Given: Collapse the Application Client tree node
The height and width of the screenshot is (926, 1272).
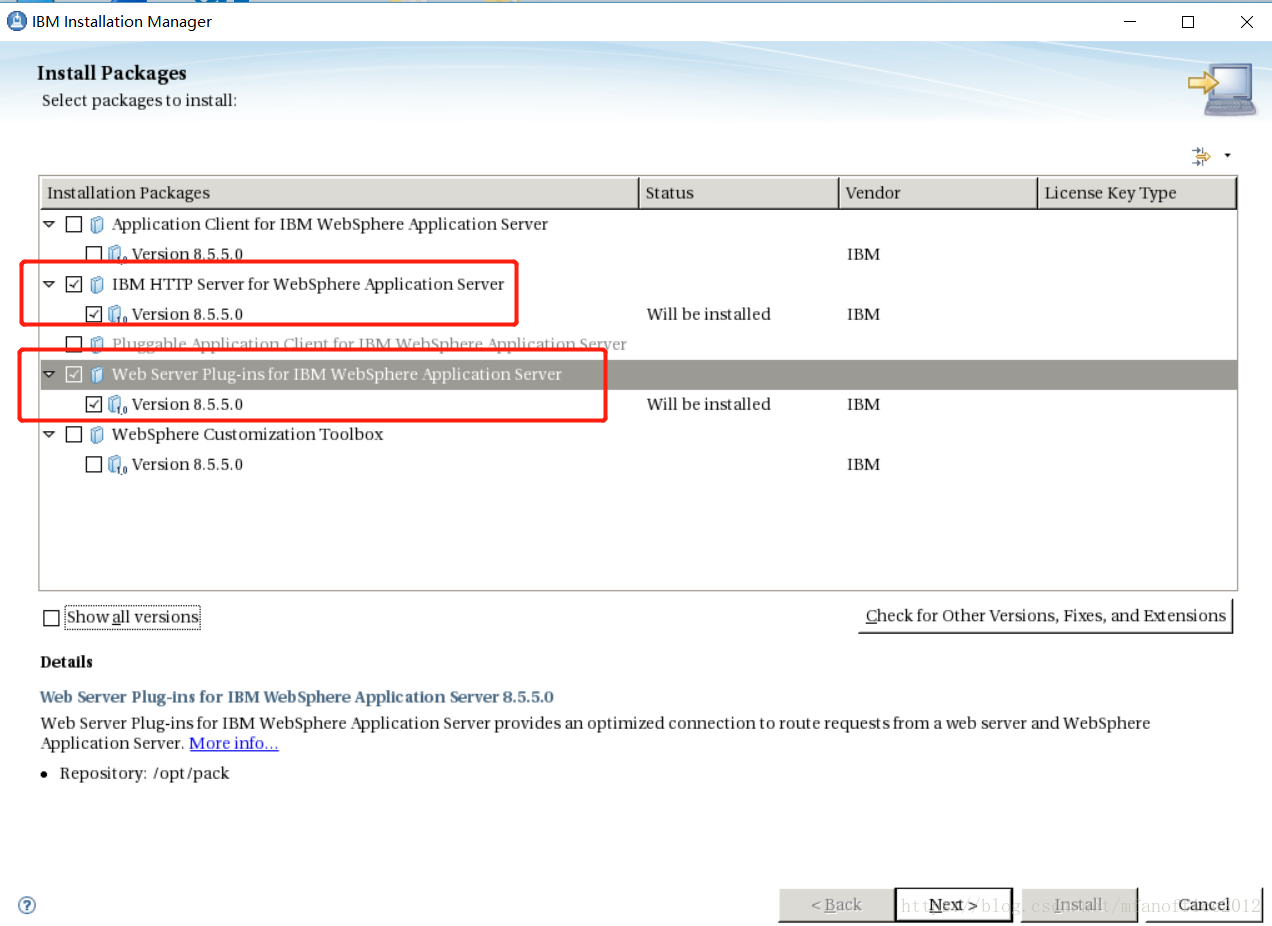Looking at the screenshot, I should coord(49,224).
